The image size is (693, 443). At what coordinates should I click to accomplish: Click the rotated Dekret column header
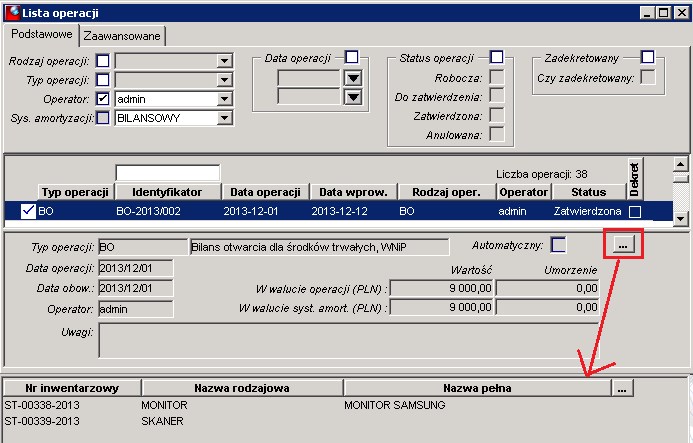pyautogui.click(x=635, y=179)
